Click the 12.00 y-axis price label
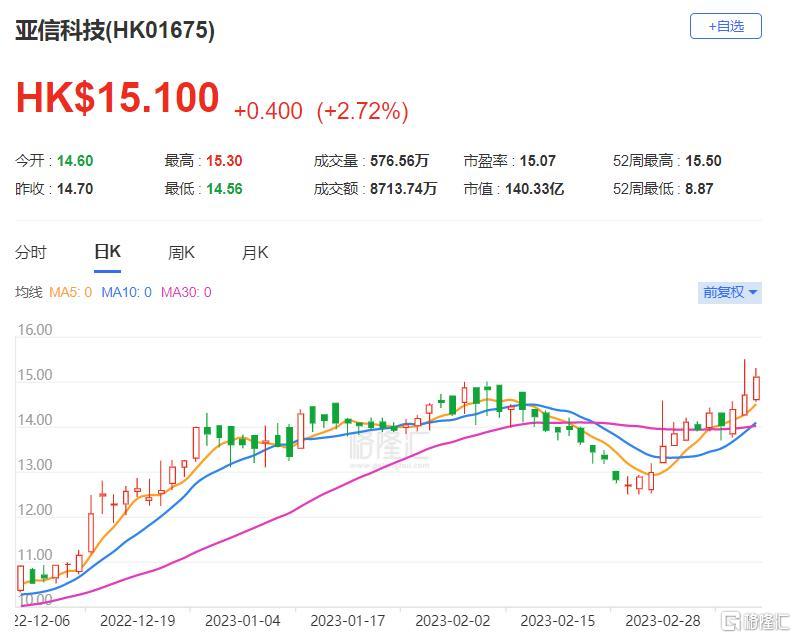This screenshot has height=638, width=796. (x=35, y=510)
